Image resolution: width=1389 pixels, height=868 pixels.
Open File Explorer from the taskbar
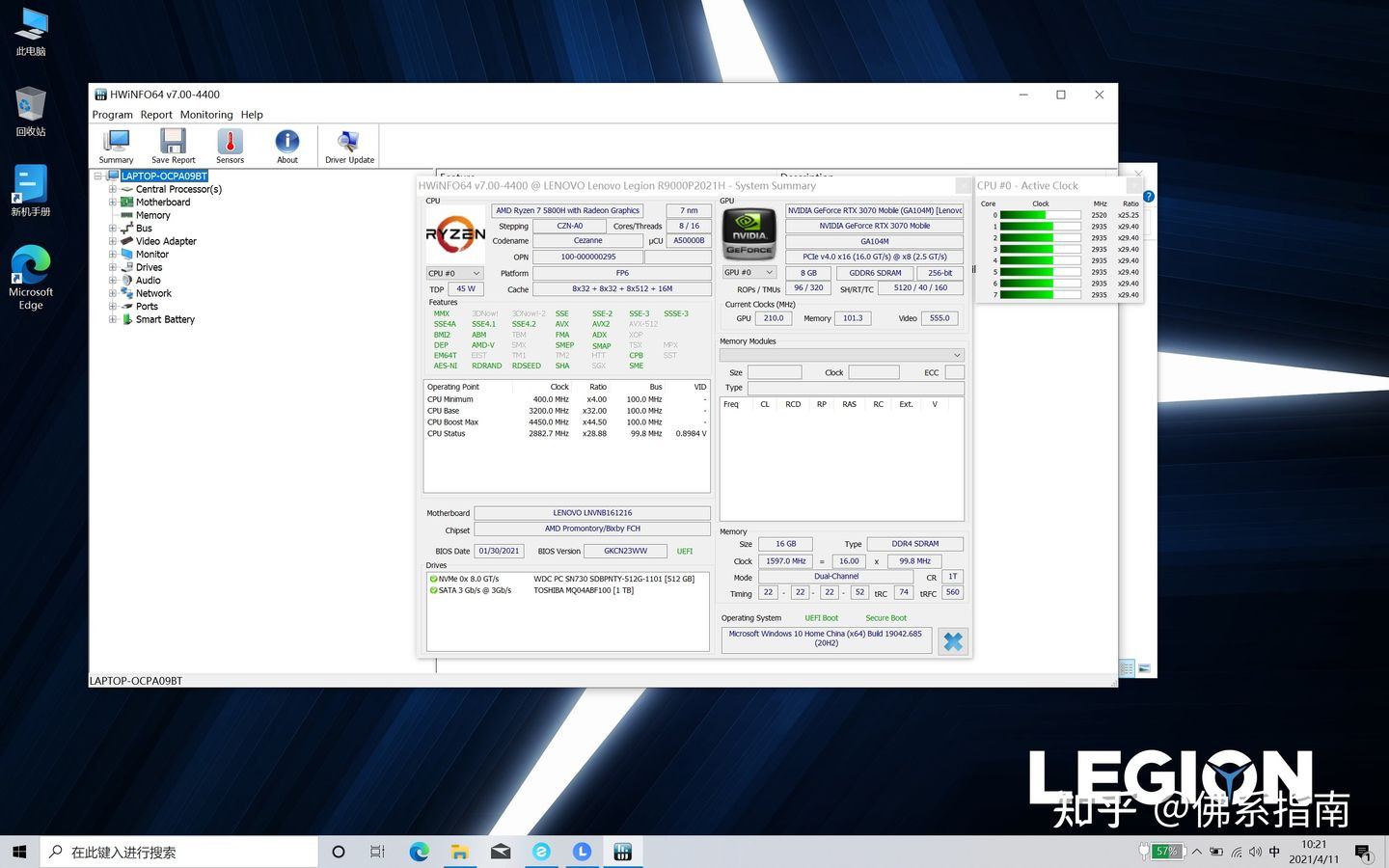coord(460,852)
